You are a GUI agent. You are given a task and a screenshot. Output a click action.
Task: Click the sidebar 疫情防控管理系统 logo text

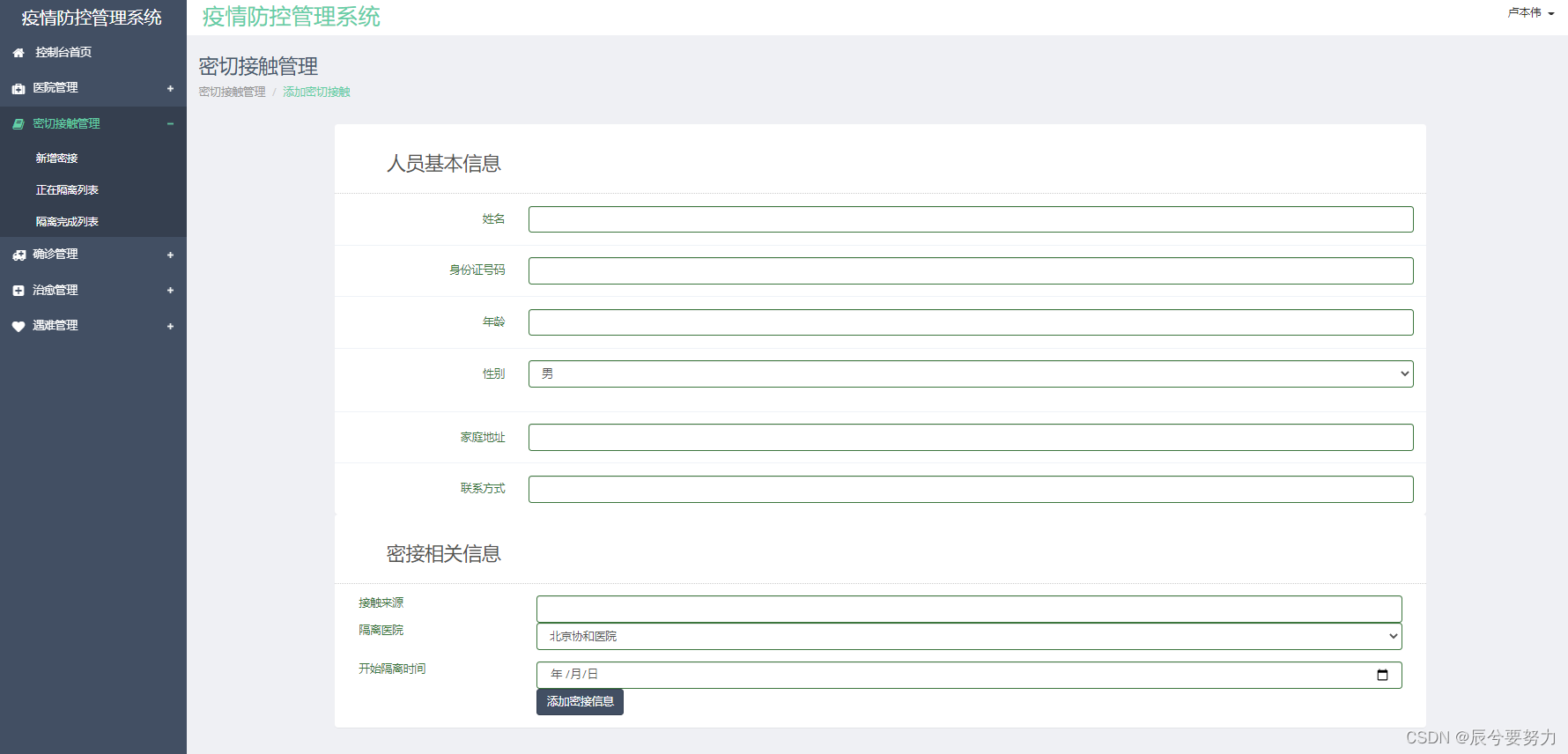92,18
